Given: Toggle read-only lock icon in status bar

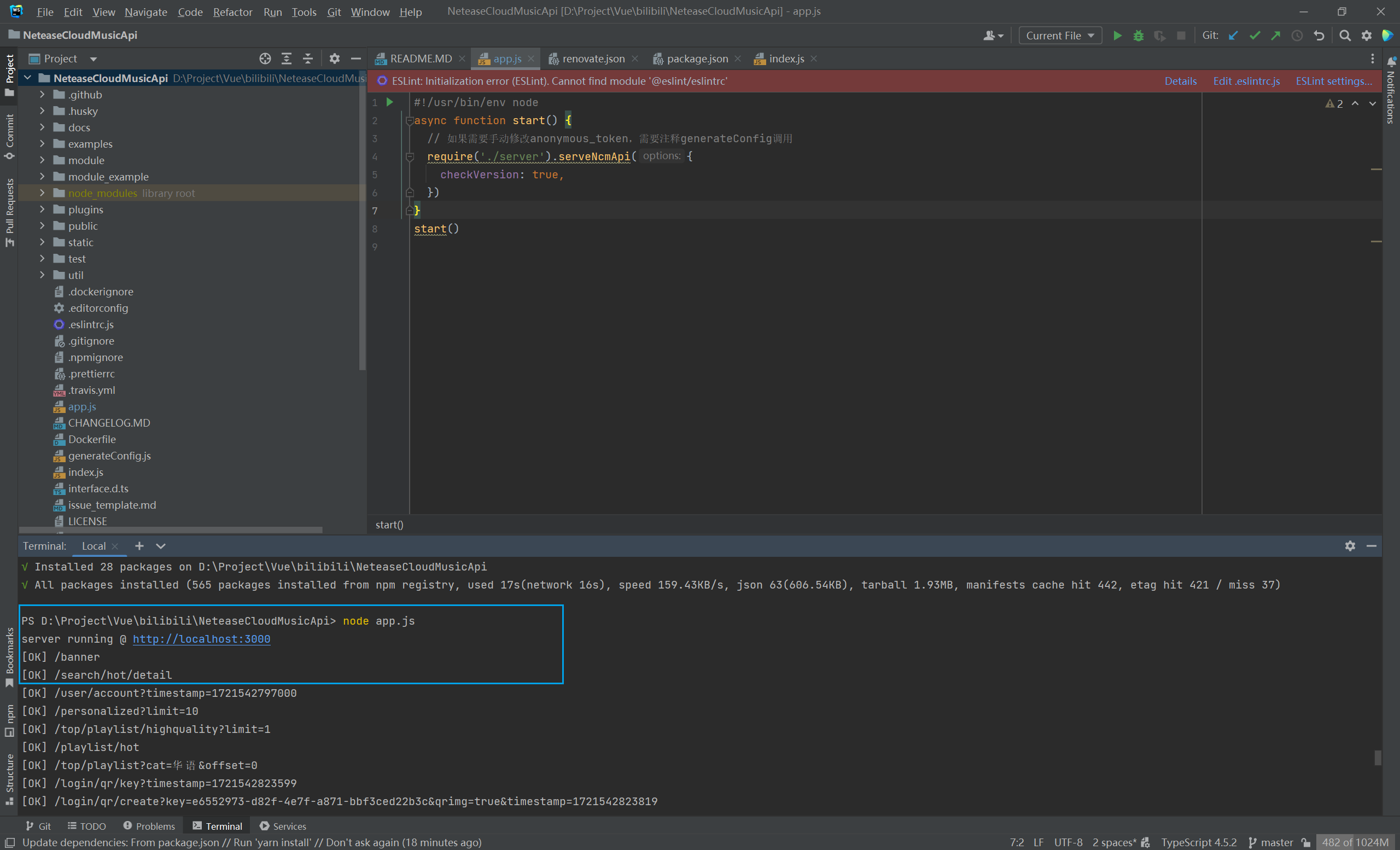Looking at the screenshot, I should coord(1306,842).
